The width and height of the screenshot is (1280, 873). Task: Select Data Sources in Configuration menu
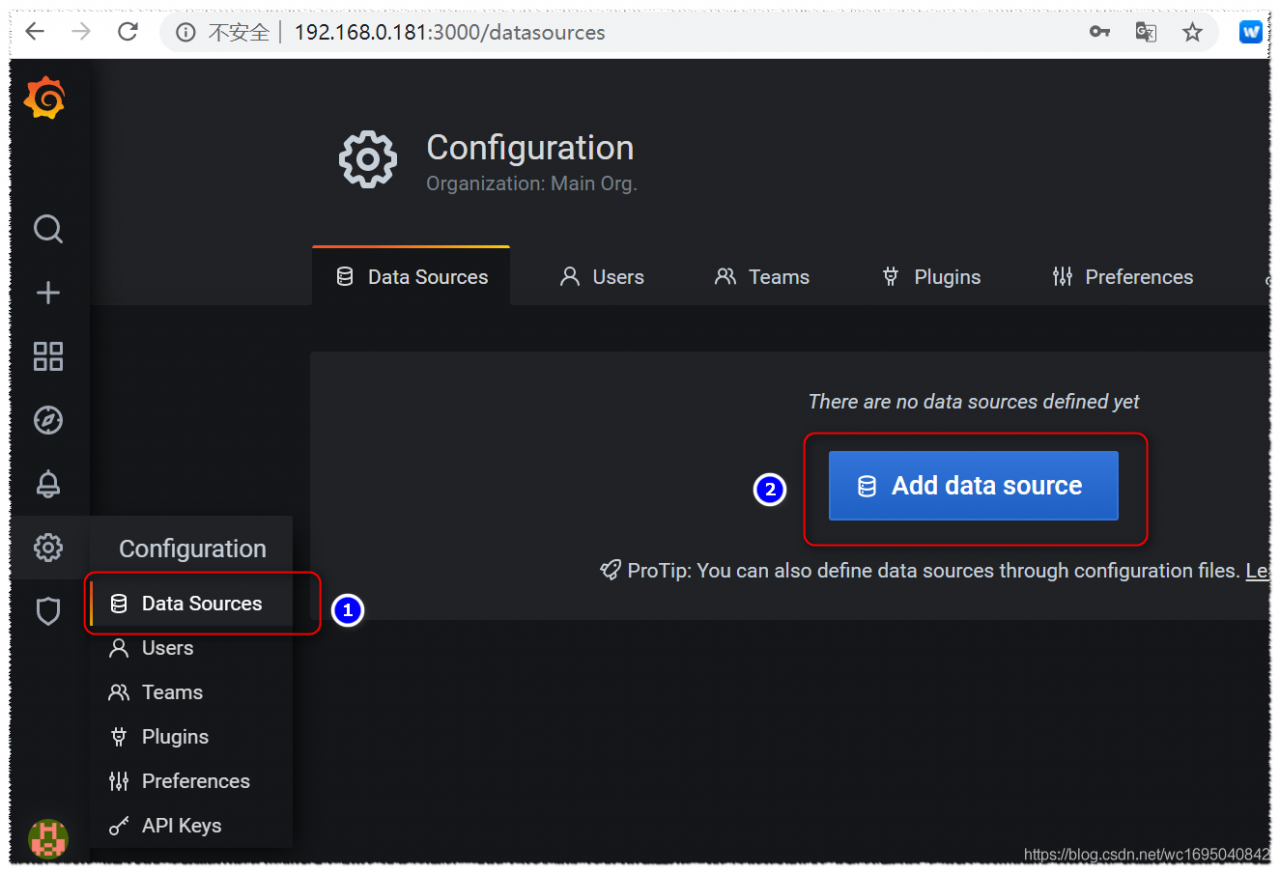pyautogui.click(x=201, y=604)
